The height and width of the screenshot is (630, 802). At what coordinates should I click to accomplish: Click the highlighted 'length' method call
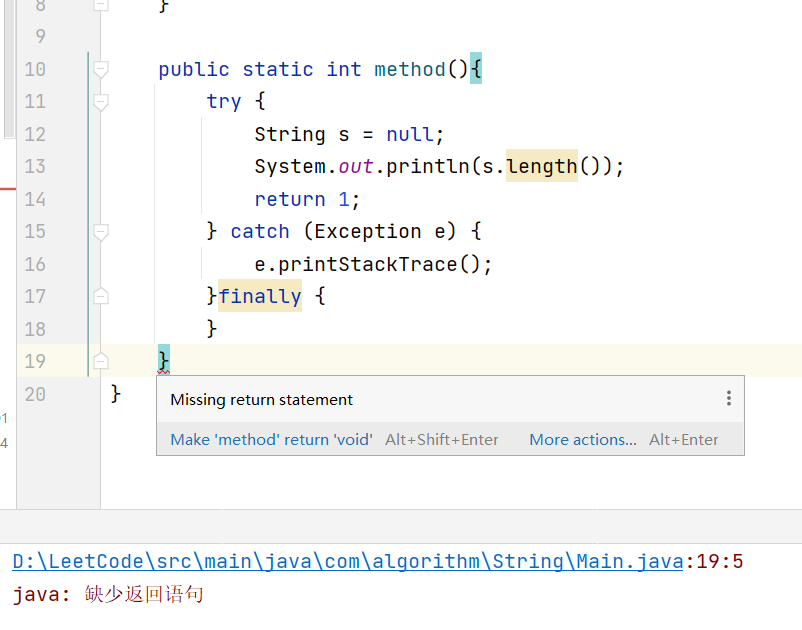click(542, 166)
